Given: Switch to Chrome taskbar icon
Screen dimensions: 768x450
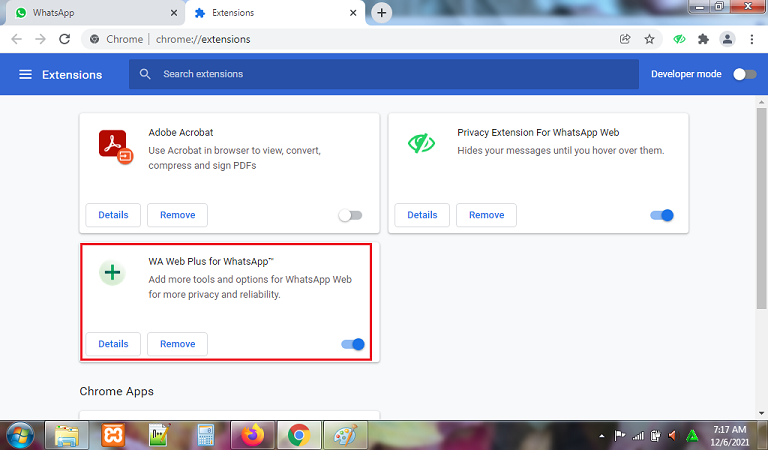Looking at the screenshot, I should 299,435.
